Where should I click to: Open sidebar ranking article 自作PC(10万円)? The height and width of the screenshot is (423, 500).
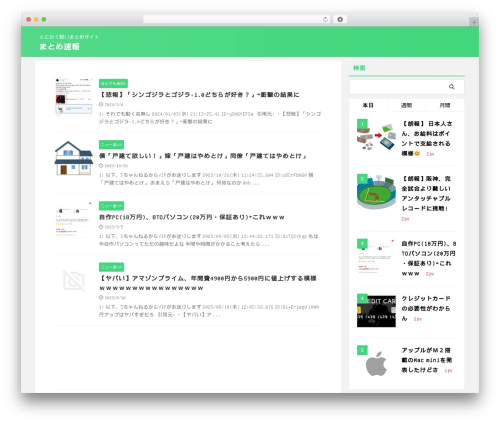tap(429, 258)
